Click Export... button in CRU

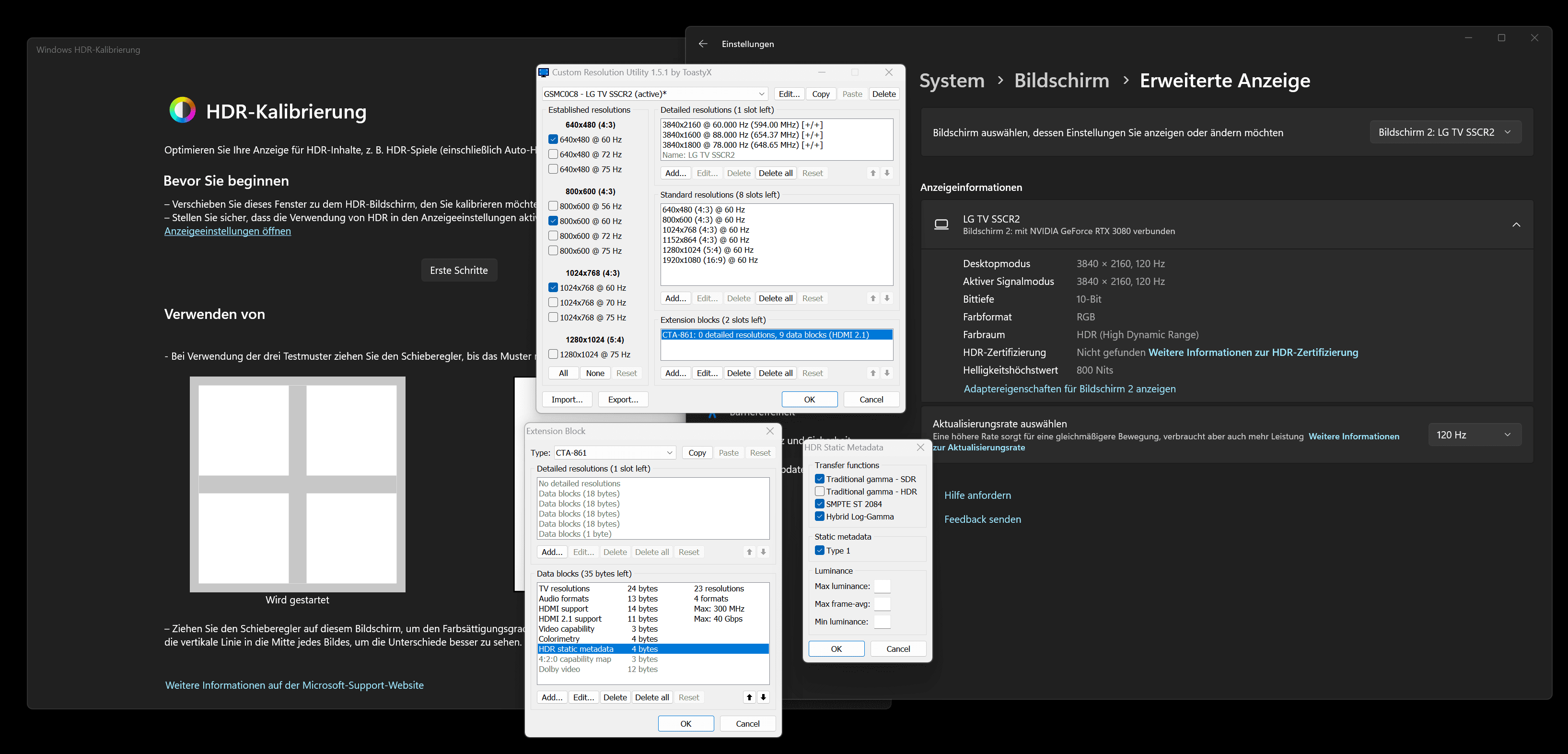(623, 400)
